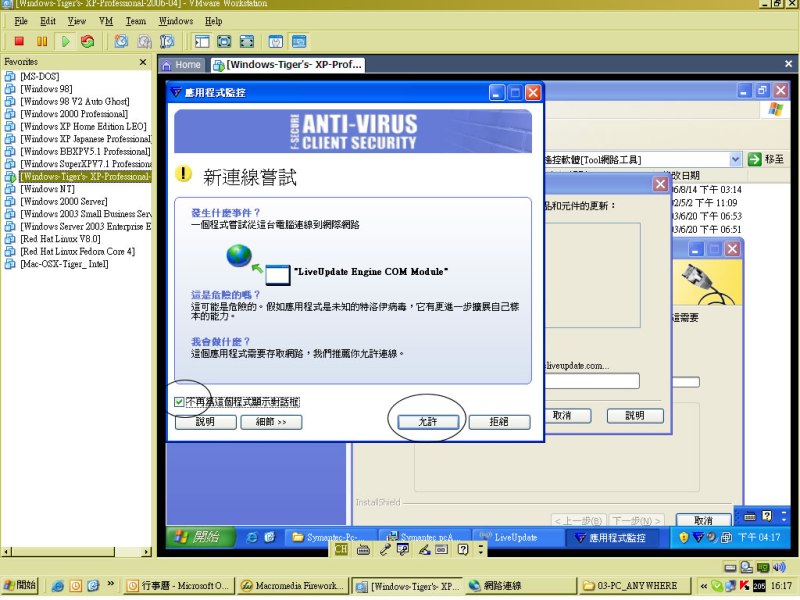Expand host quick launch overflow chevron
Screen dimensions: 800x600
pyautogui.click(x=111, y=584)
